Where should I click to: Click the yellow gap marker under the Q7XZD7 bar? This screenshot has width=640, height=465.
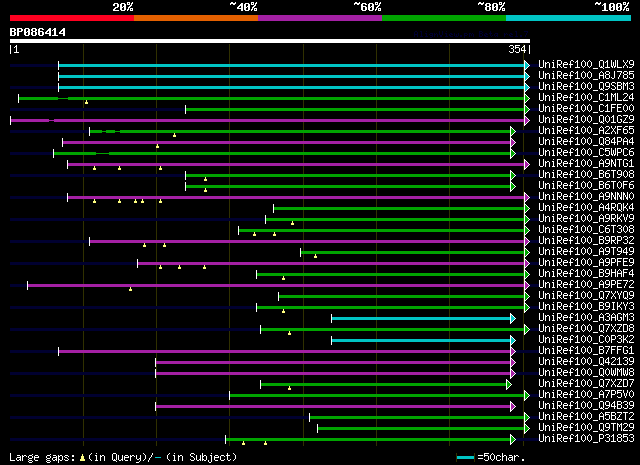tap(289, 389)
